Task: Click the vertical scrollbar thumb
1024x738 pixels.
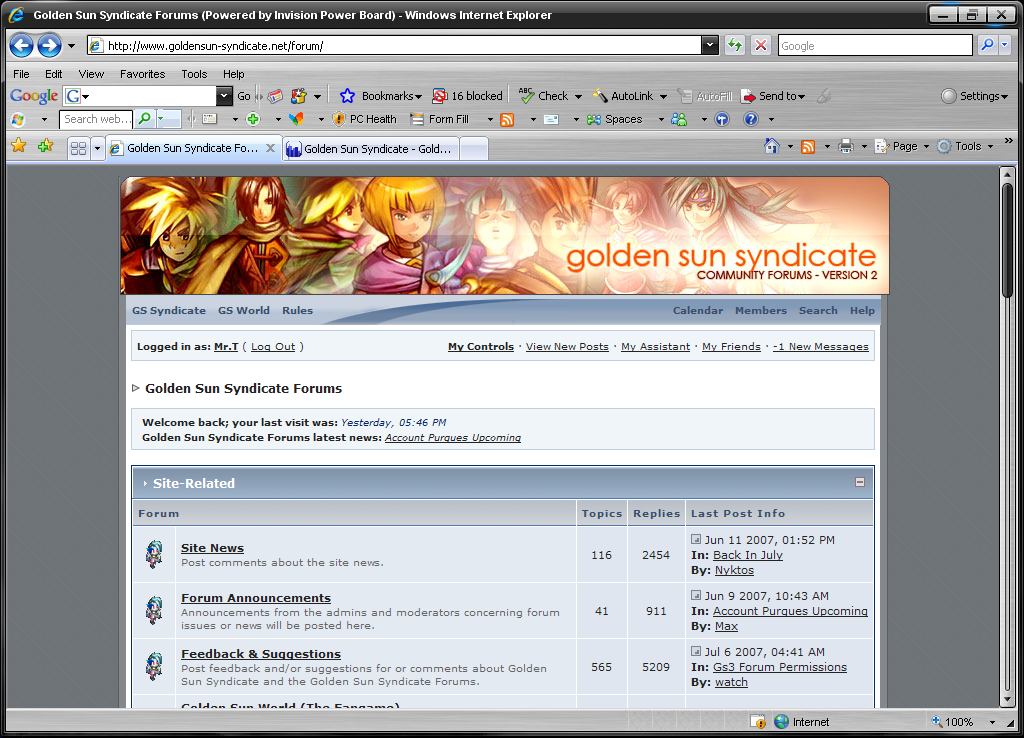Action: tap(1008, 239)
